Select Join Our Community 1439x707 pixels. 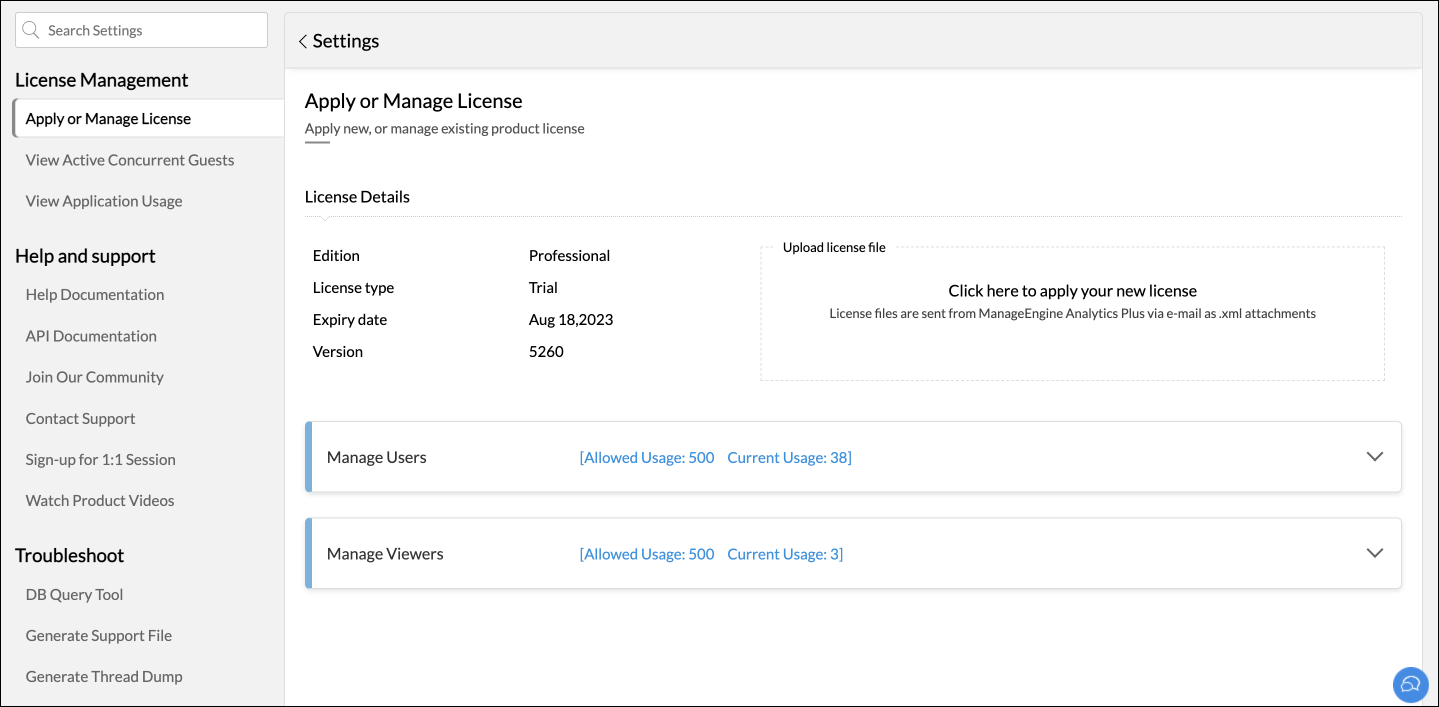[x=95, y=377]
